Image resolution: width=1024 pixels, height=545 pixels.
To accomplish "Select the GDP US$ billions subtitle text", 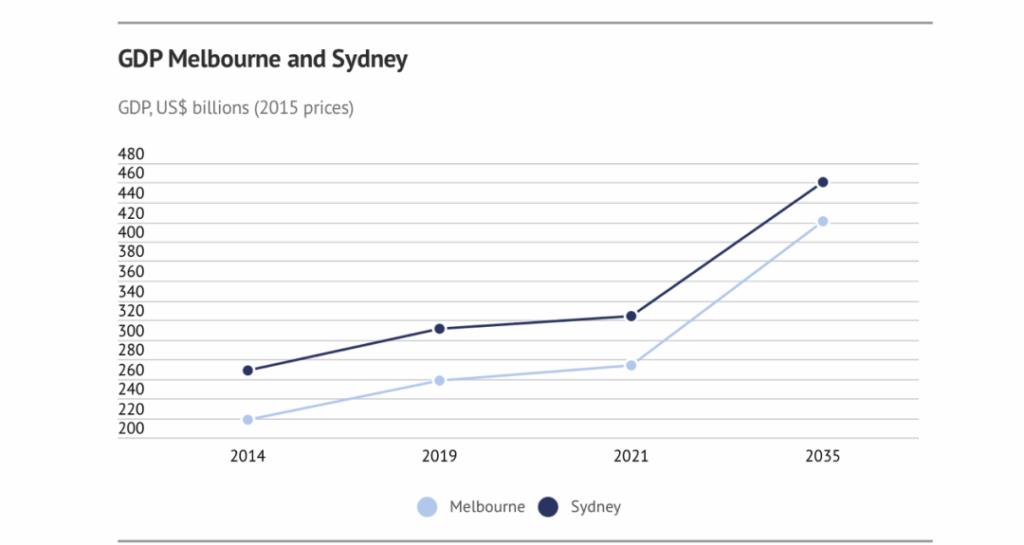I will 236,108.
